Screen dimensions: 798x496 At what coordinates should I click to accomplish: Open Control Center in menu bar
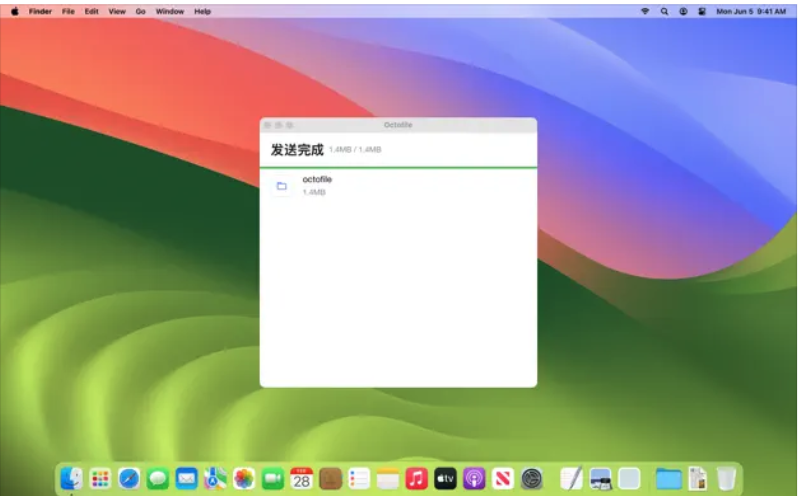point(702,11)
